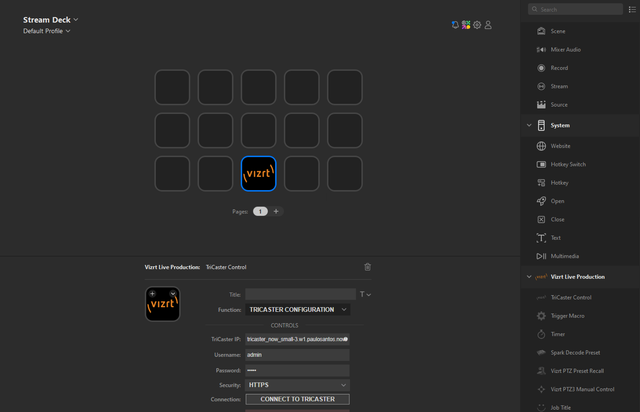This screenshot has width=640, height=412.
Task: Collapse the System category
Action: (529, 125)
